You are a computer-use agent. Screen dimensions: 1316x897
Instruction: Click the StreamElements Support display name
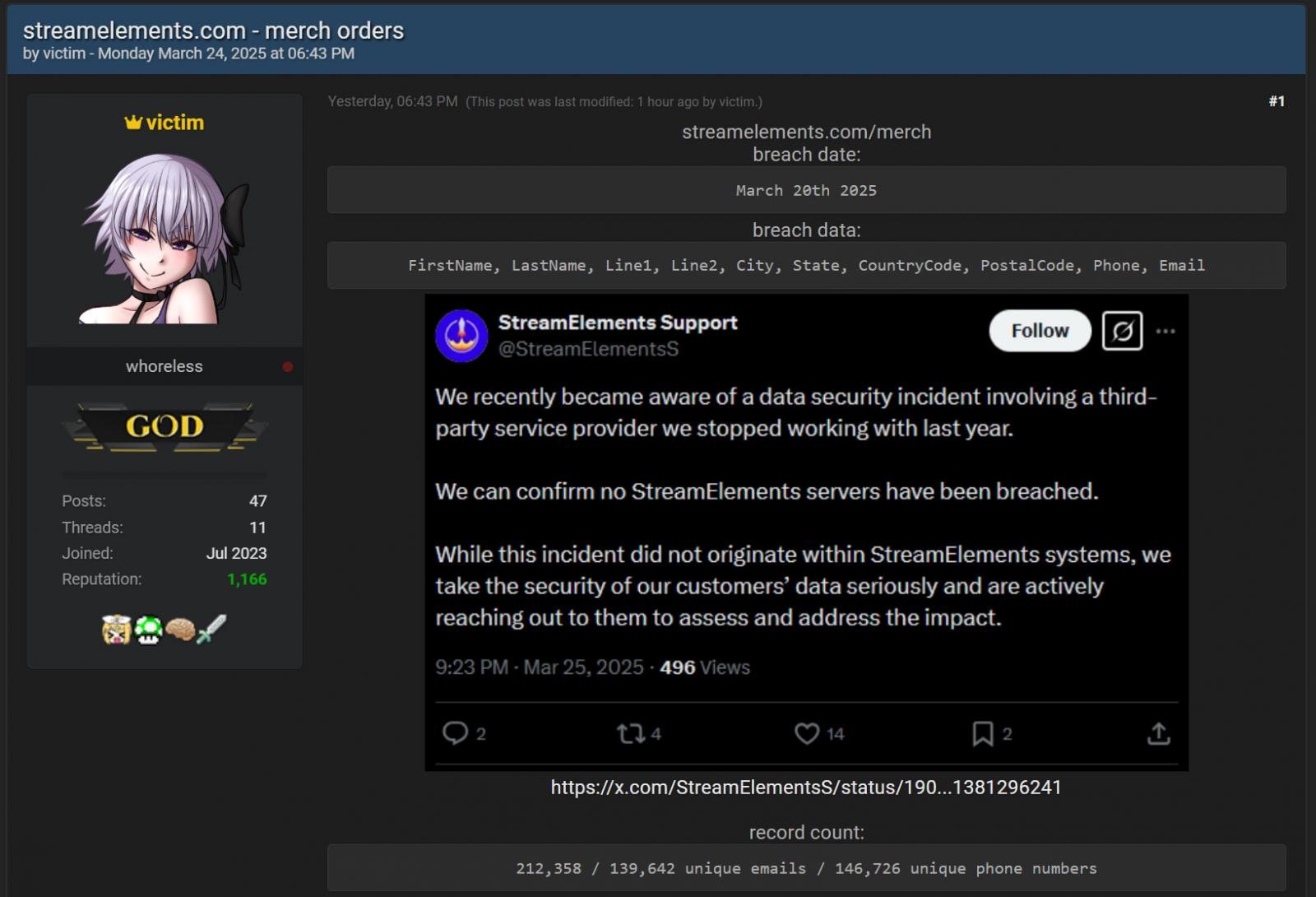618,323
